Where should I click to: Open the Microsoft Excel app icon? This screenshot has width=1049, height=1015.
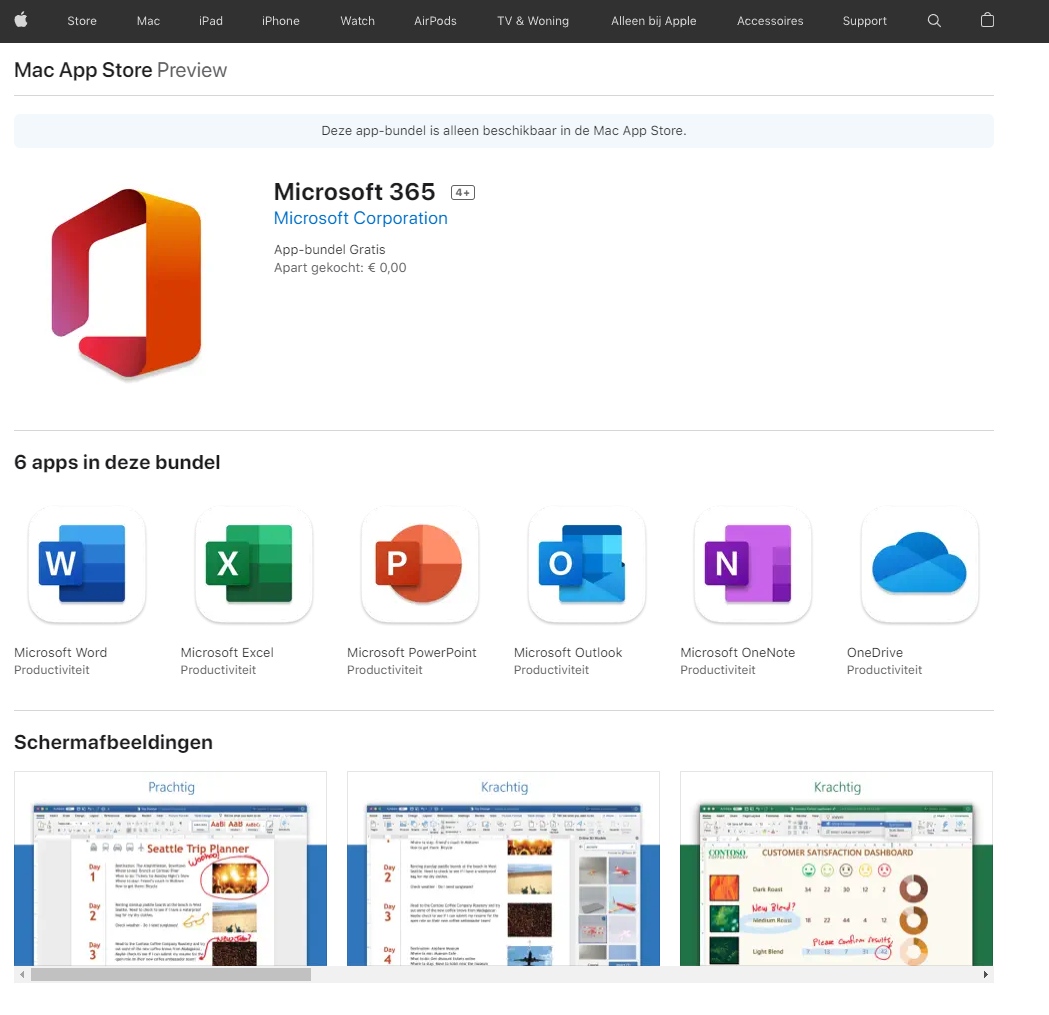click(x=254, y=564)
